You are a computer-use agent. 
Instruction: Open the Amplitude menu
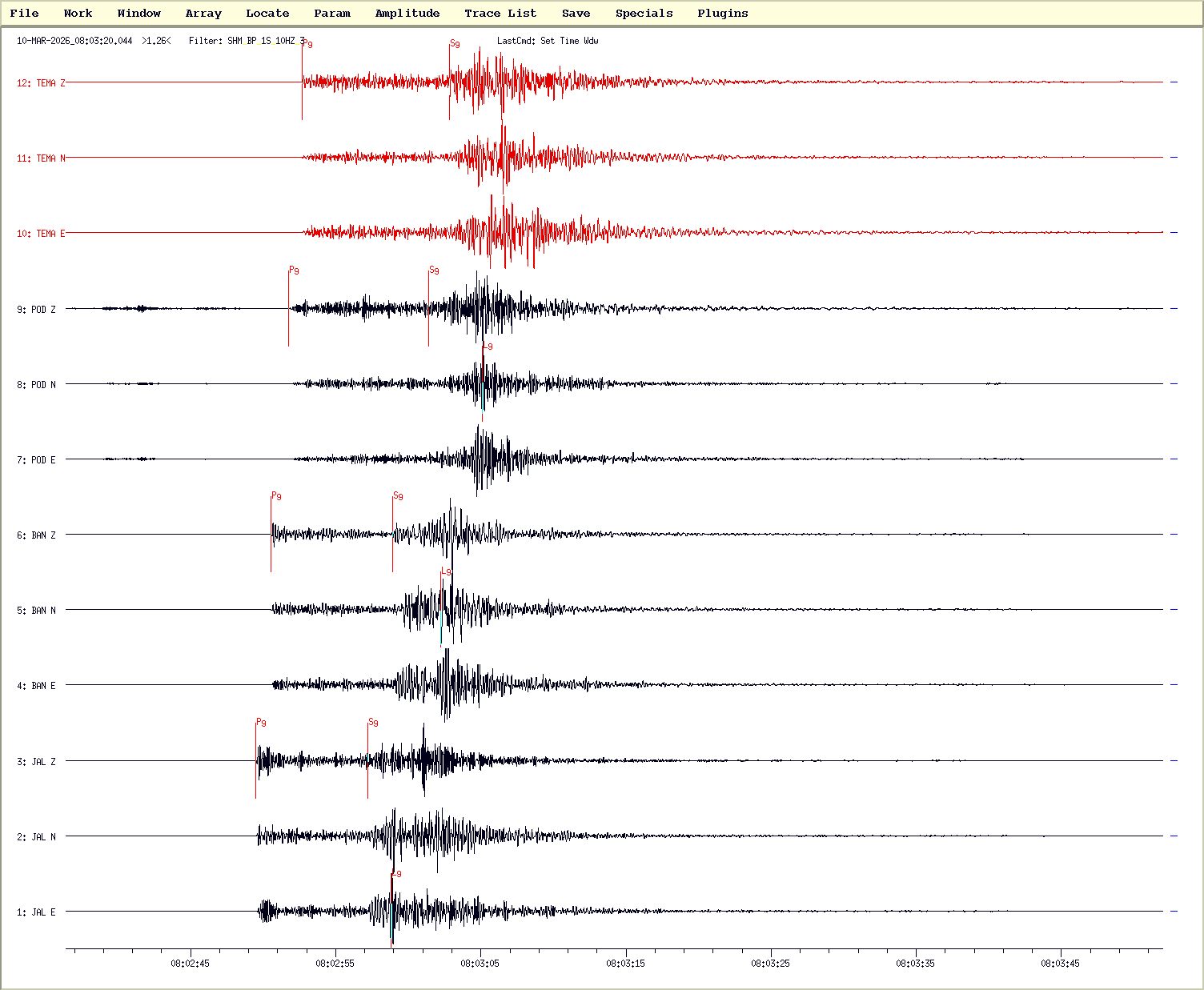(407, 13)
